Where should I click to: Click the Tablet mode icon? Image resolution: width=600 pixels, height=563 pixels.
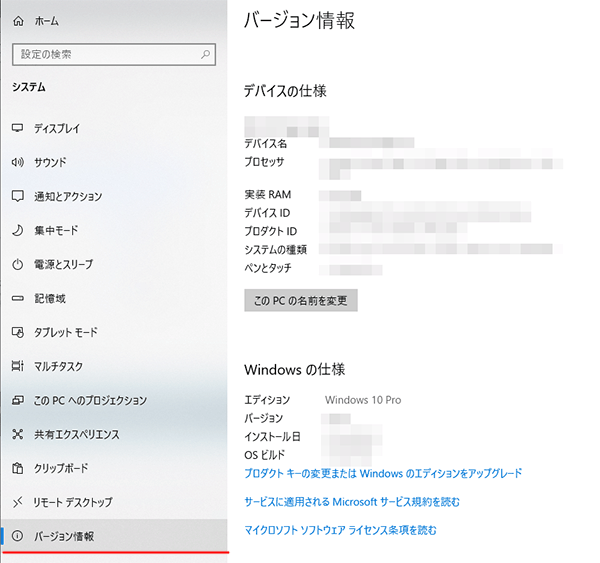[x=17, y=332]
